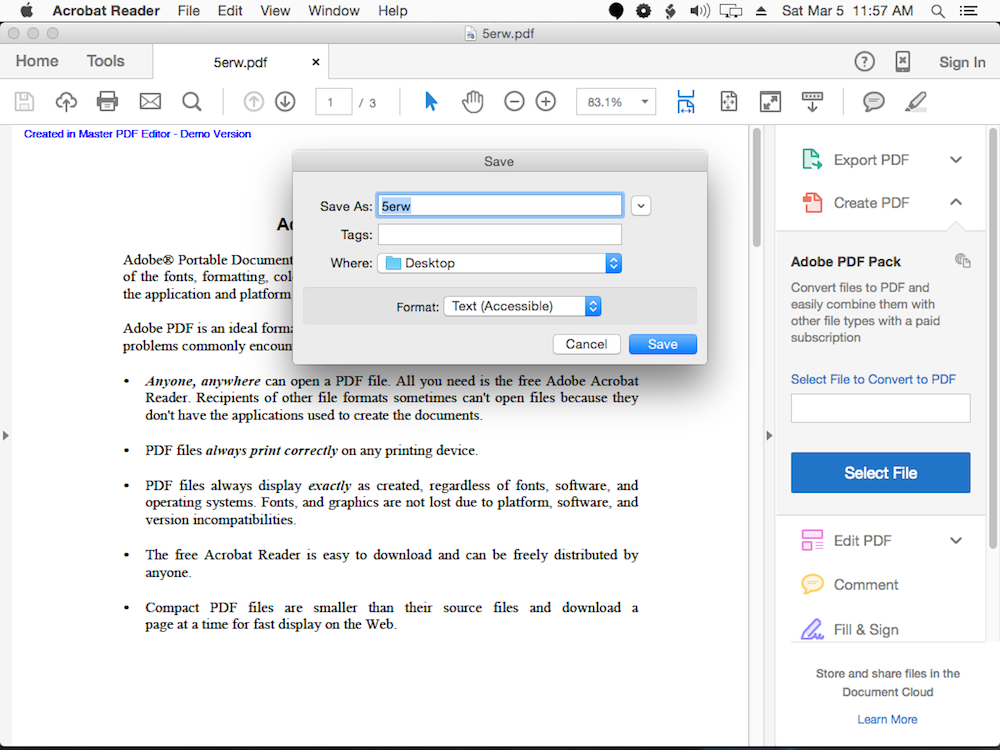
Task: Click the blue Select File button
Action: pyautogui.click(x=880, y=473)
